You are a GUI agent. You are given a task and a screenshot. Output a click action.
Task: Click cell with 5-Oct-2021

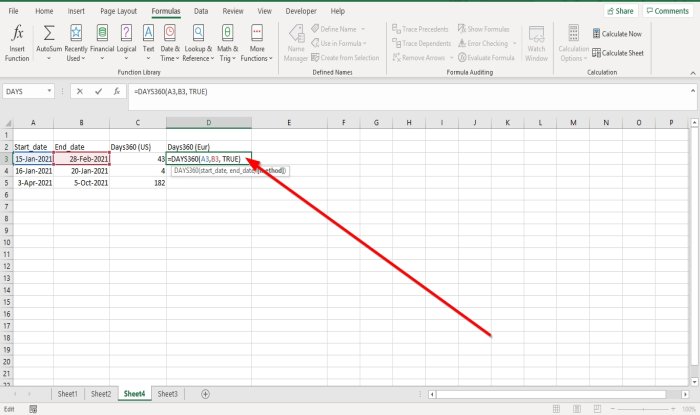point(81,183)
